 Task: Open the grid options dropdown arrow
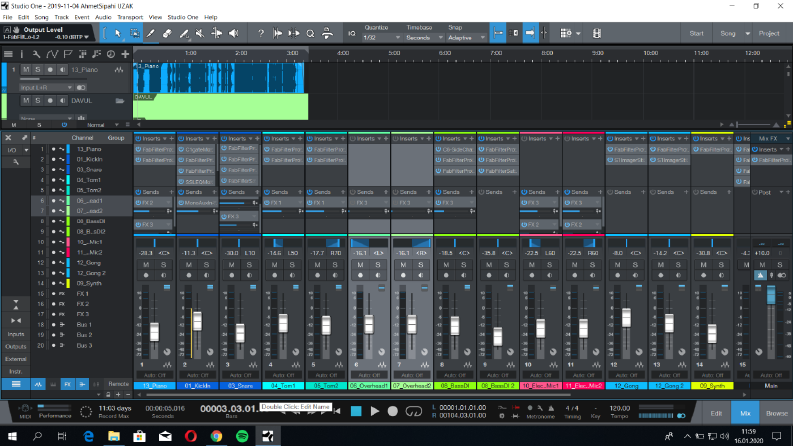tap(578, 34)
